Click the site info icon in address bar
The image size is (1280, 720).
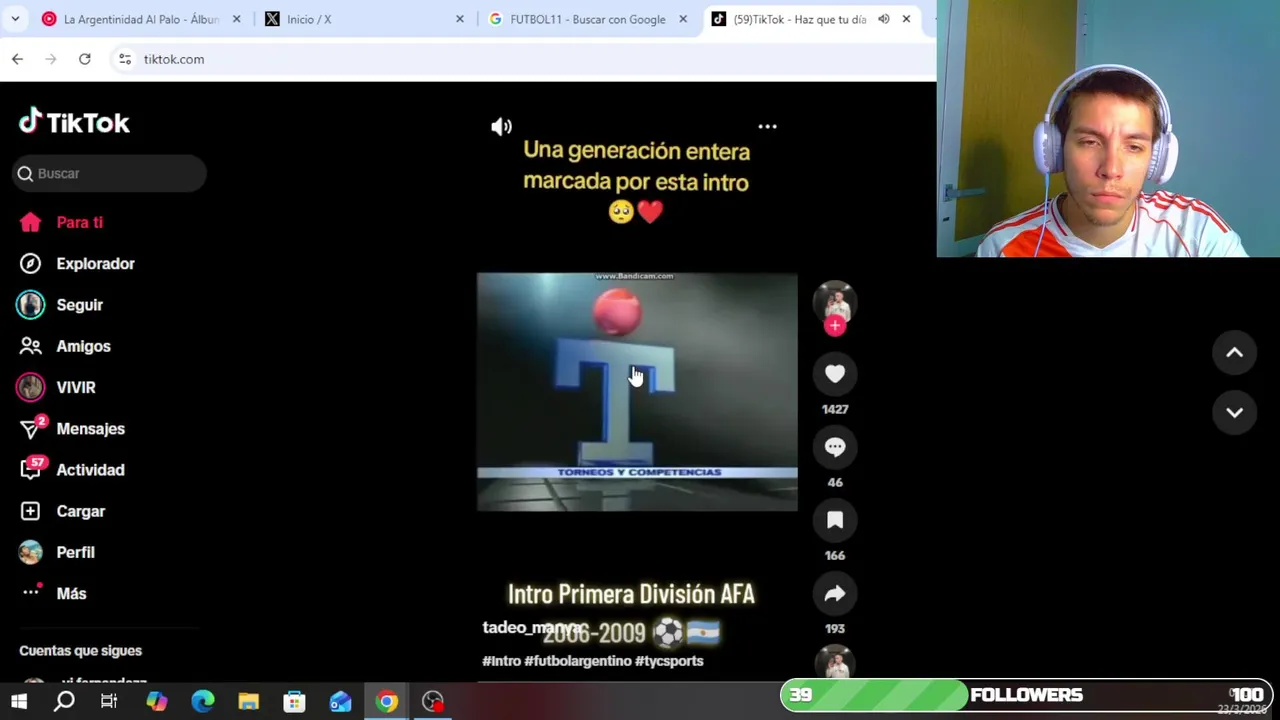(x=125, y=59)
